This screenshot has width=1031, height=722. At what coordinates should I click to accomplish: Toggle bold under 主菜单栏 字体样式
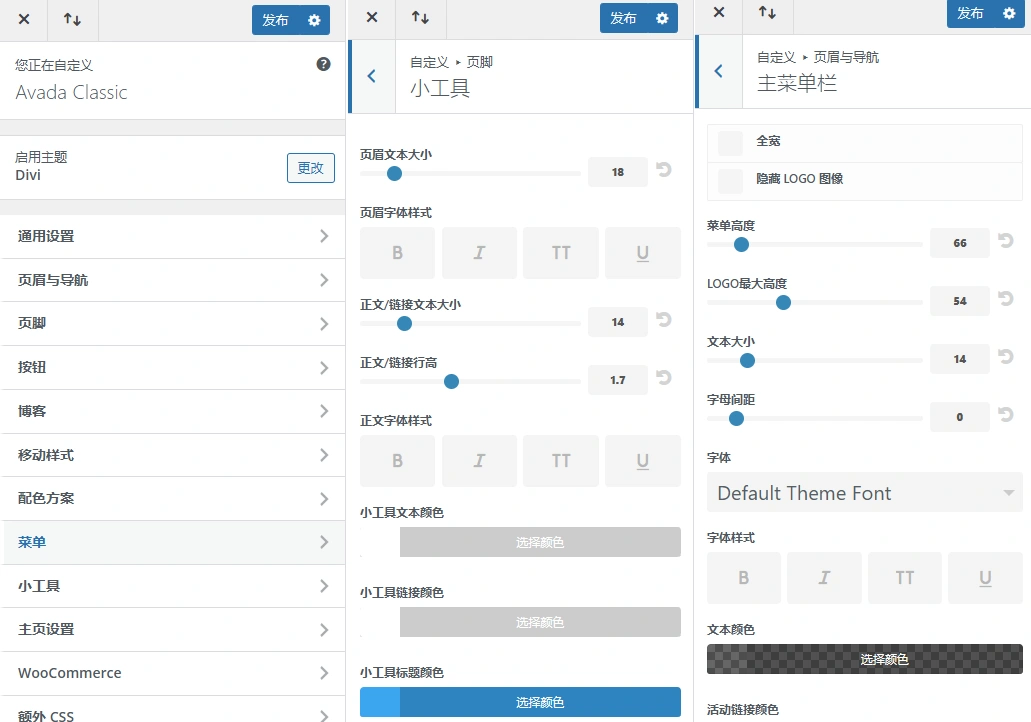[x=744, y=578]
